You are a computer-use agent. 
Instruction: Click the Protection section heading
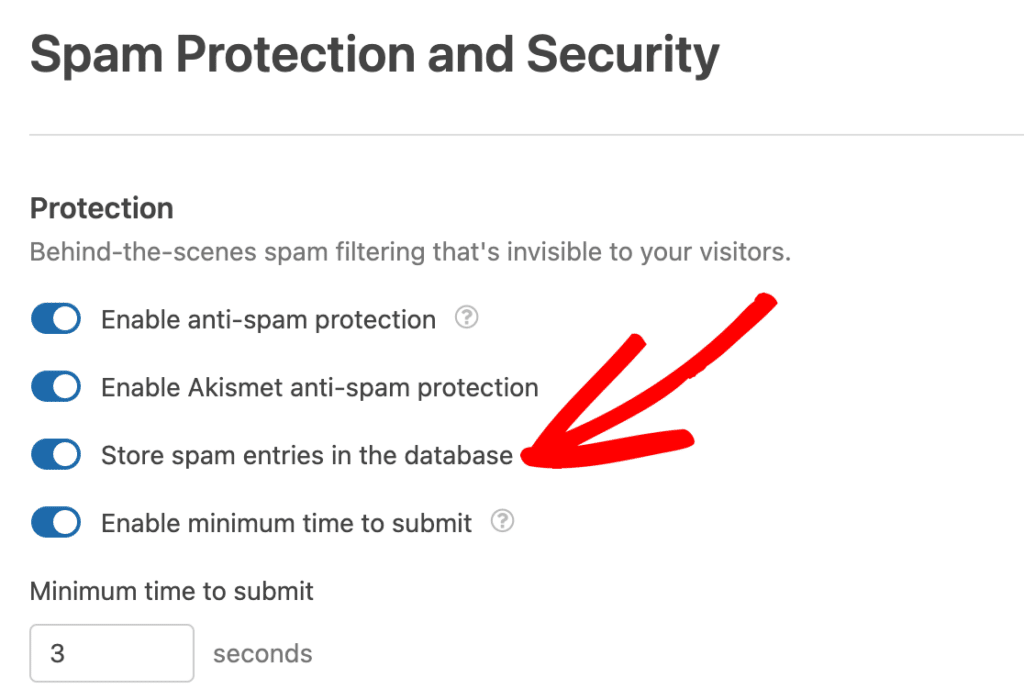pyautogui.click(x=101, y=208)
